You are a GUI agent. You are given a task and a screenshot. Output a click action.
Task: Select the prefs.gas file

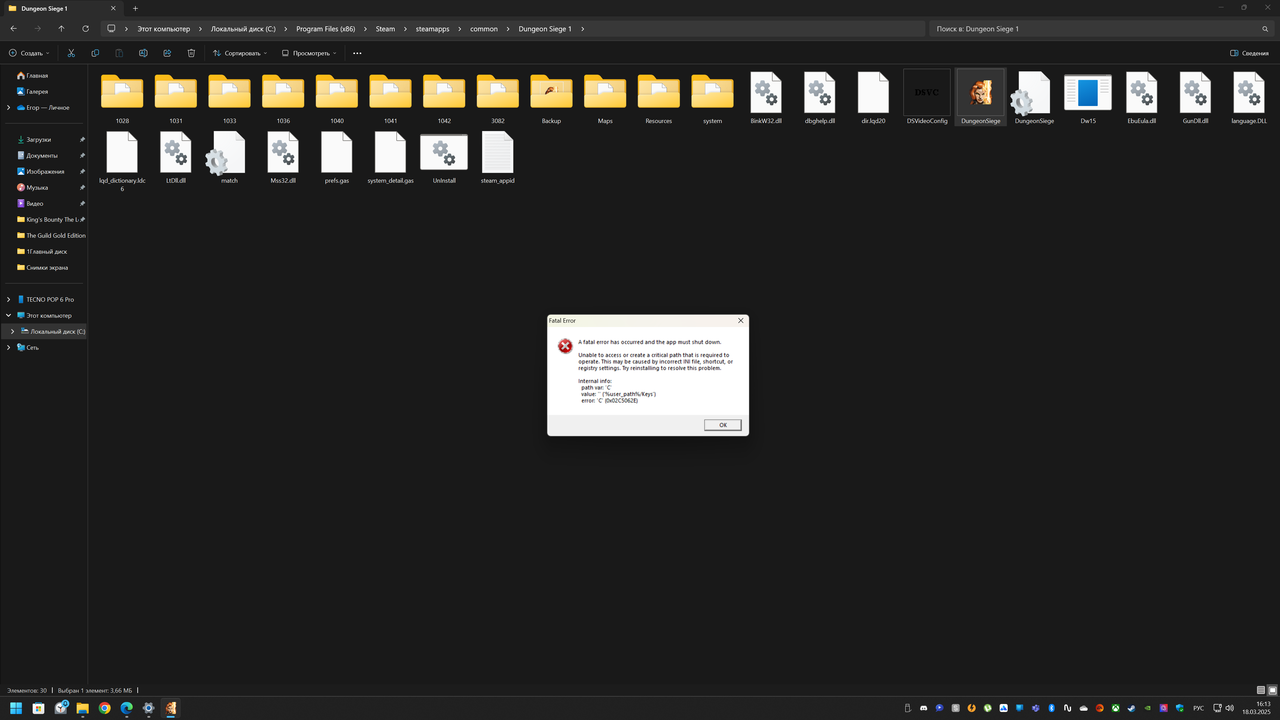click(x=337, y=158)
